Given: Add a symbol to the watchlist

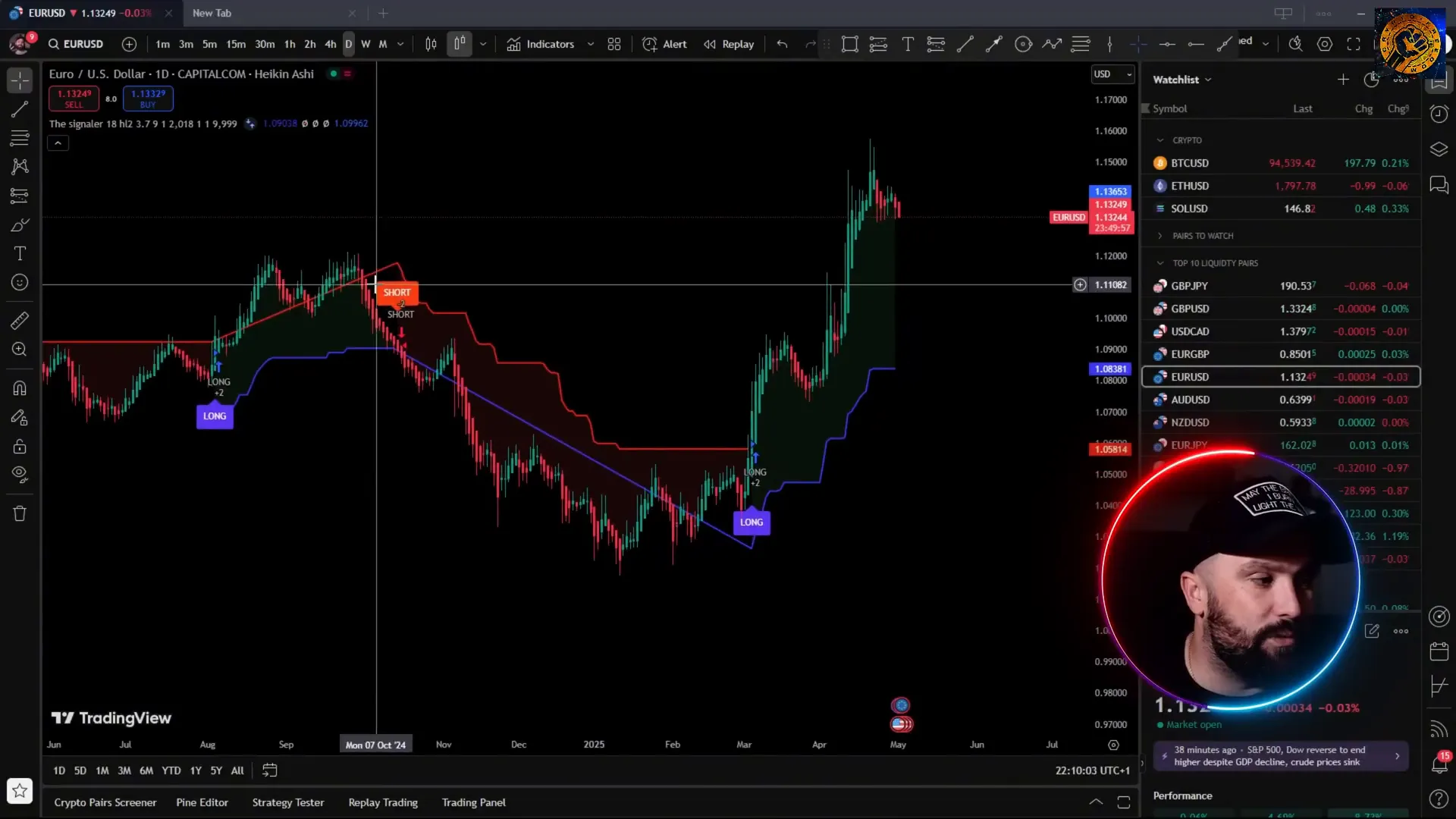Looking at the screenshot, I should pyautogui.click(x=1343, y=79).
